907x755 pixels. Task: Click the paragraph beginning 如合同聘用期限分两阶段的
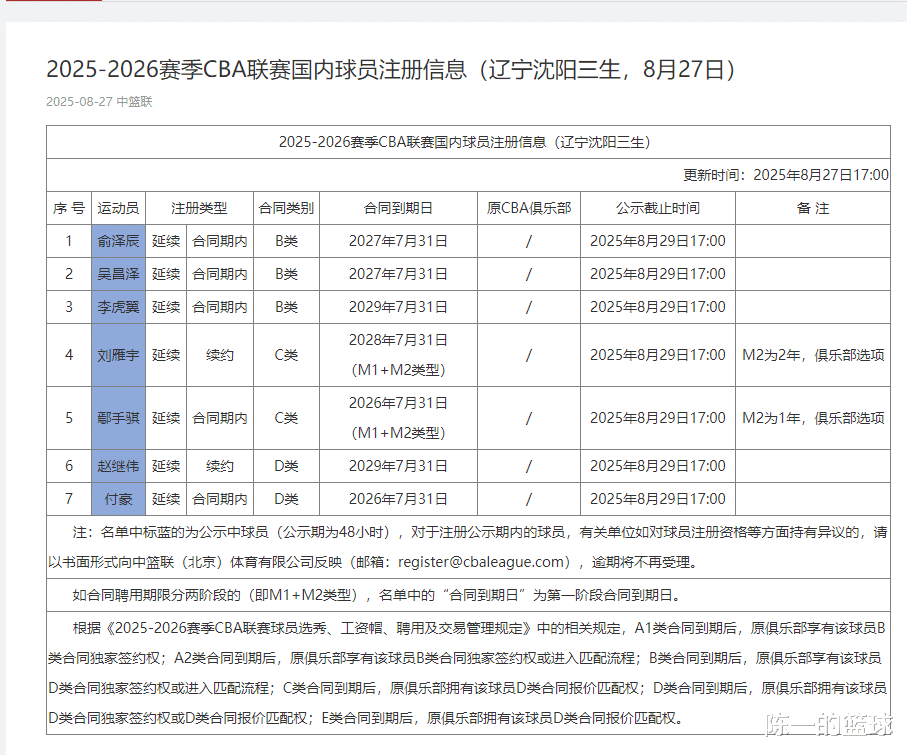(379, 595)
